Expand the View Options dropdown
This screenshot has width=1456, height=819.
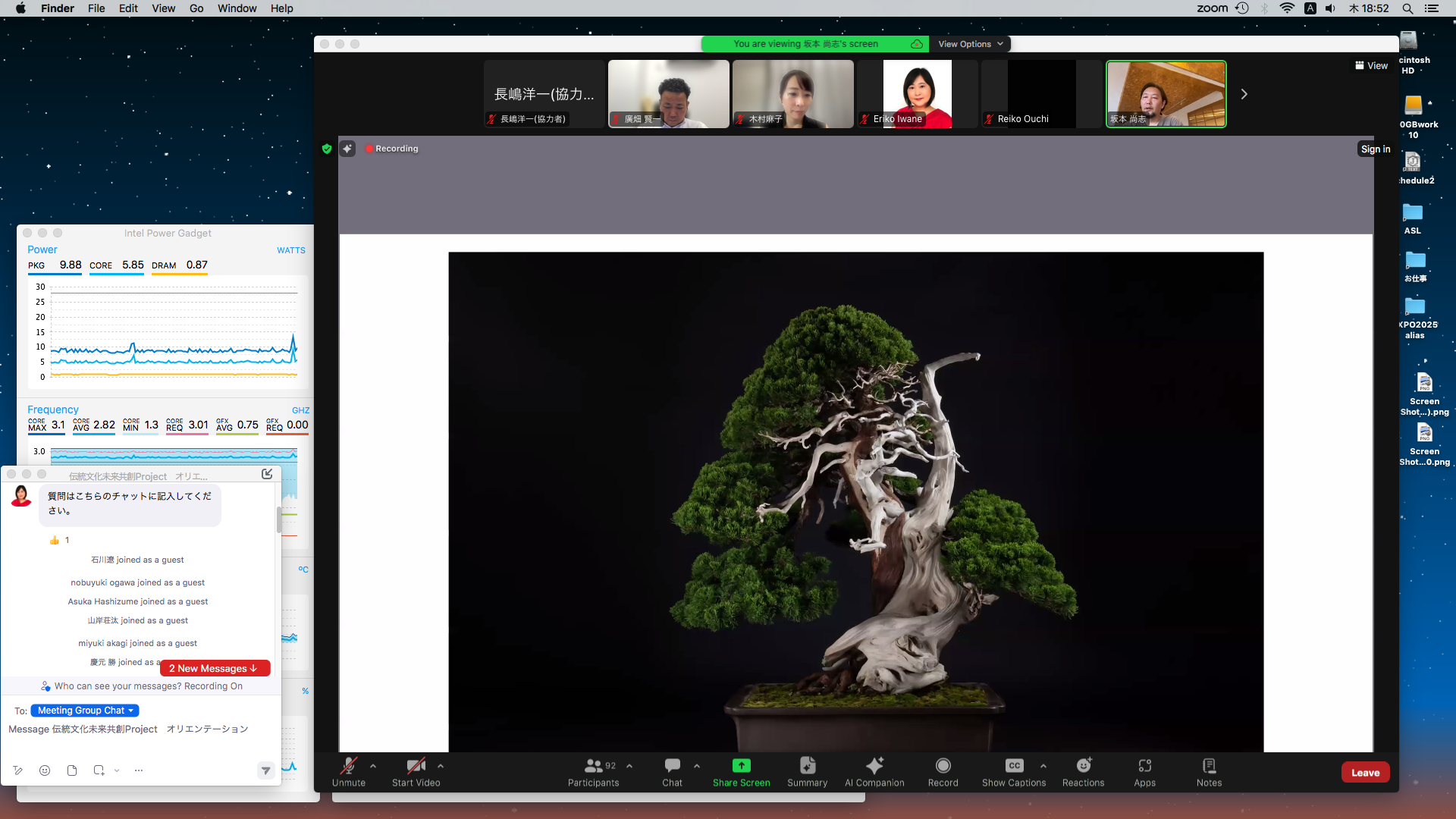click(970, 44)
